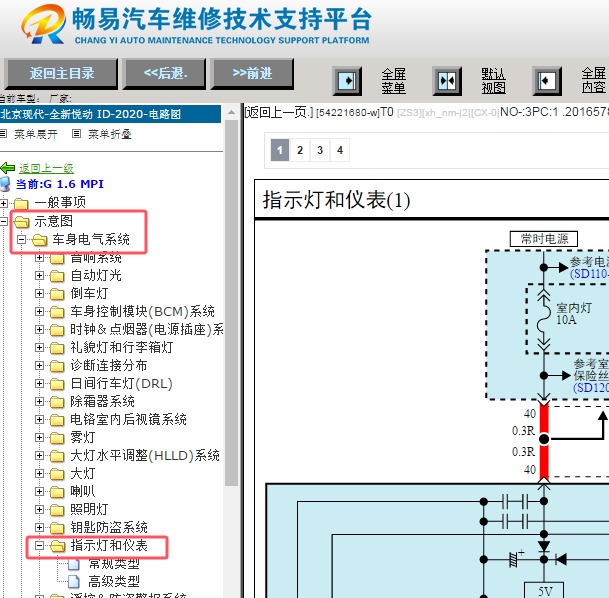
Task: Click the 默认视图 split-view icon
Action: coord(447,81)
